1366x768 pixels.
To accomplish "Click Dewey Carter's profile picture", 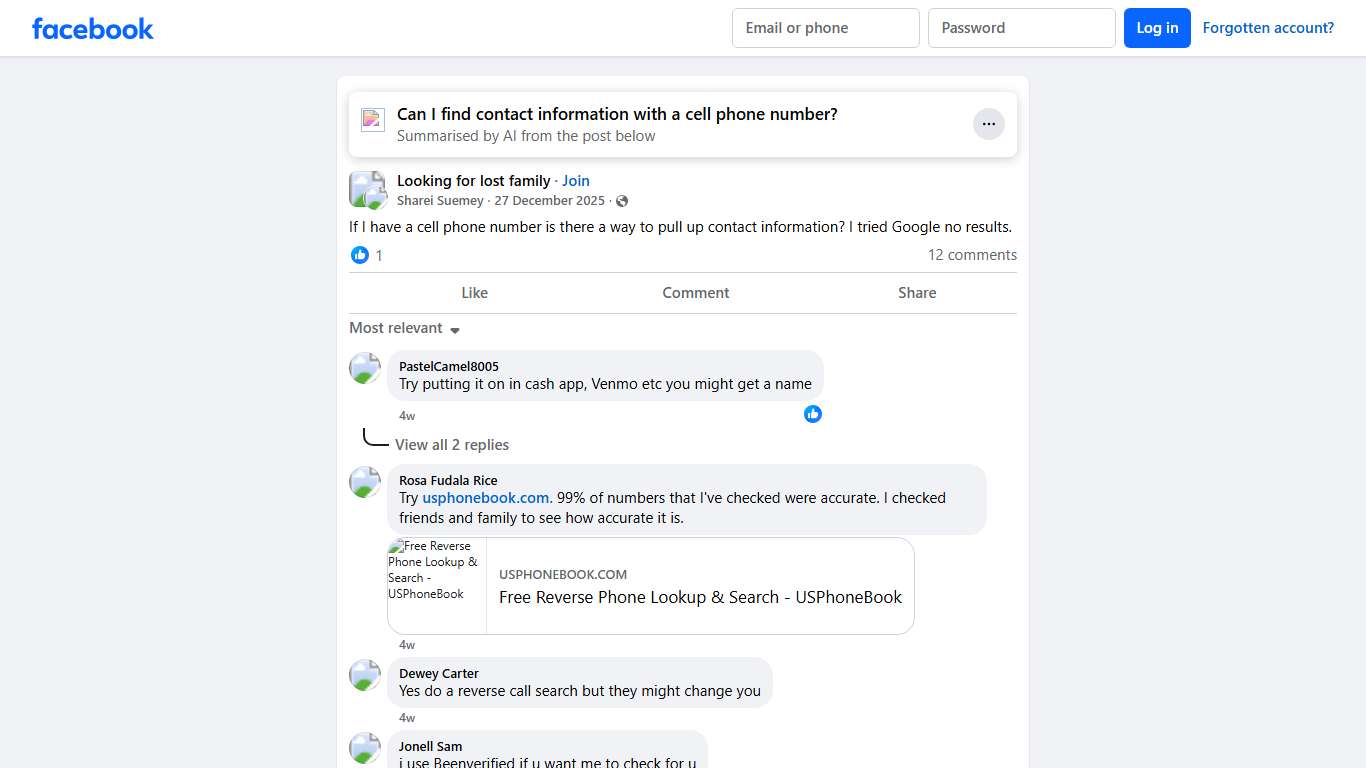I will [365, 675].
